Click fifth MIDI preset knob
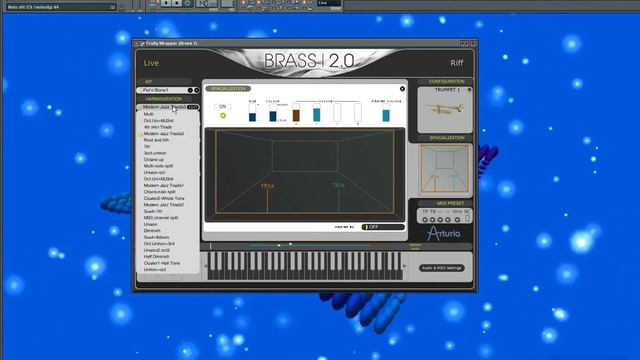 (457, 220)
